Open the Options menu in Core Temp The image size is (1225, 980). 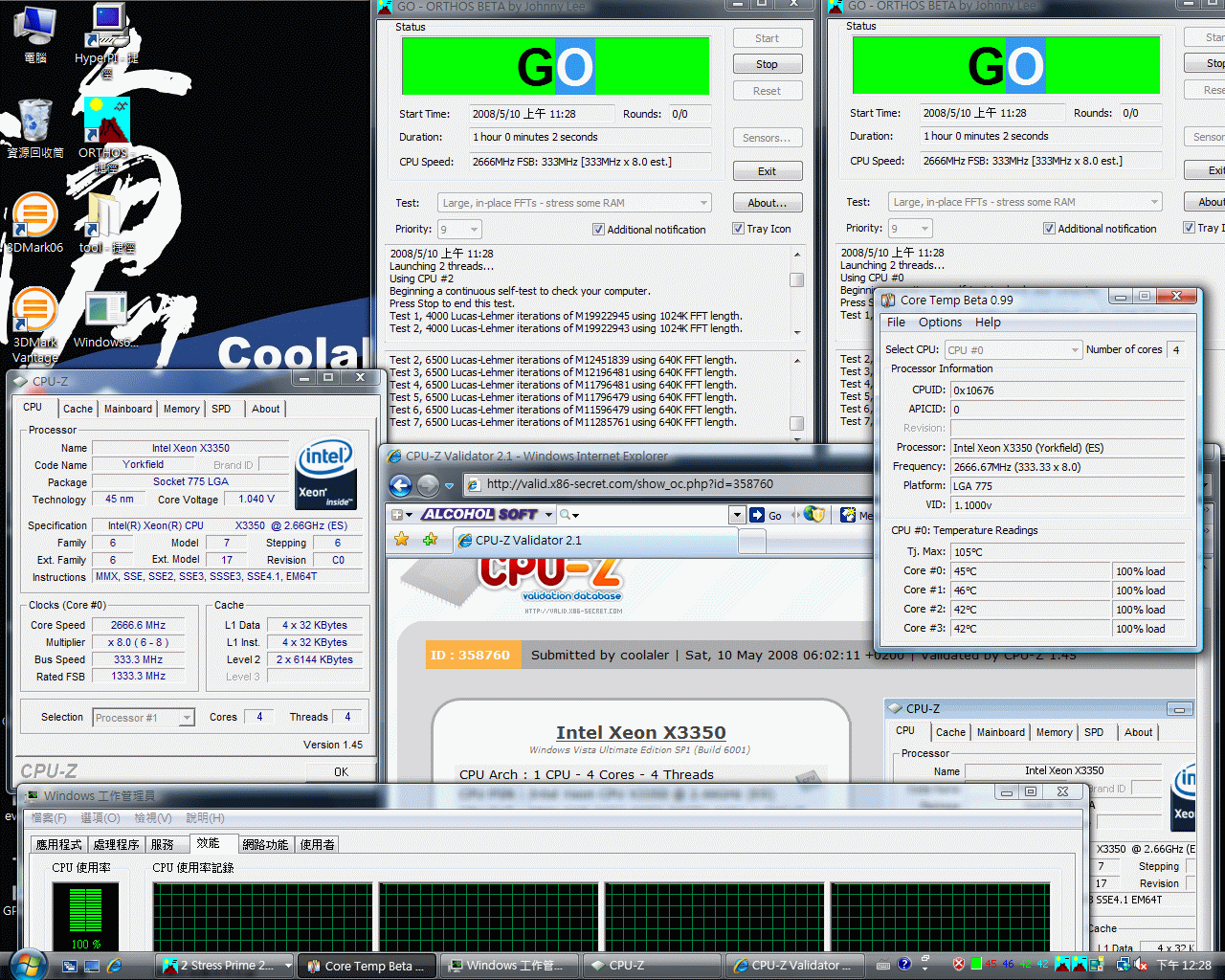(x=941, y=323)
